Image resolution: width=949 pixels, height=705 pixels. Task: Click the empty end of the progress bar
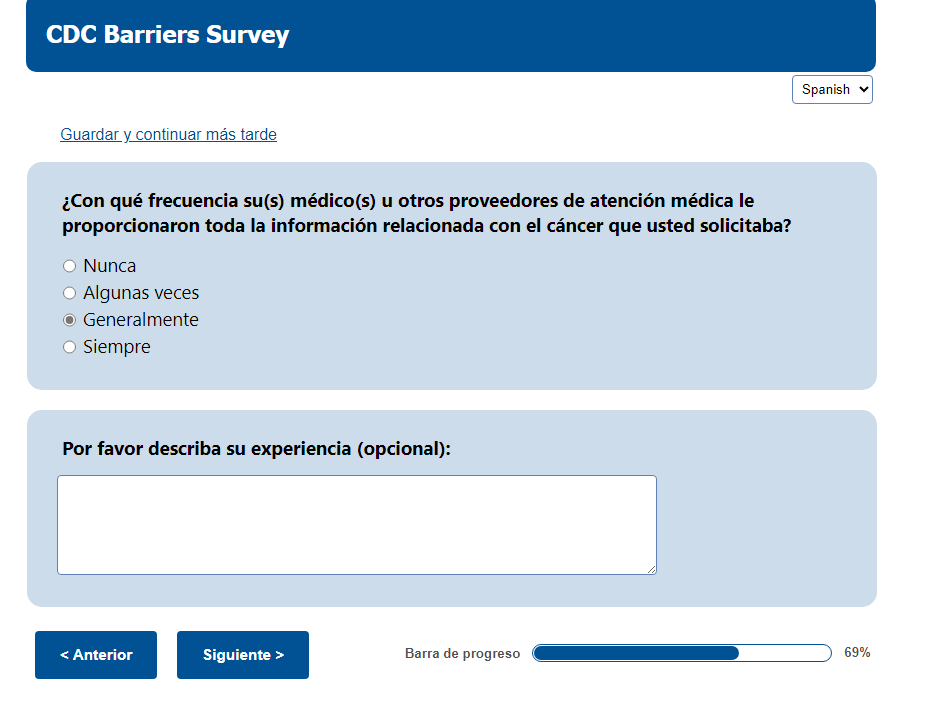pyautogui.click(x=785, y=653)
